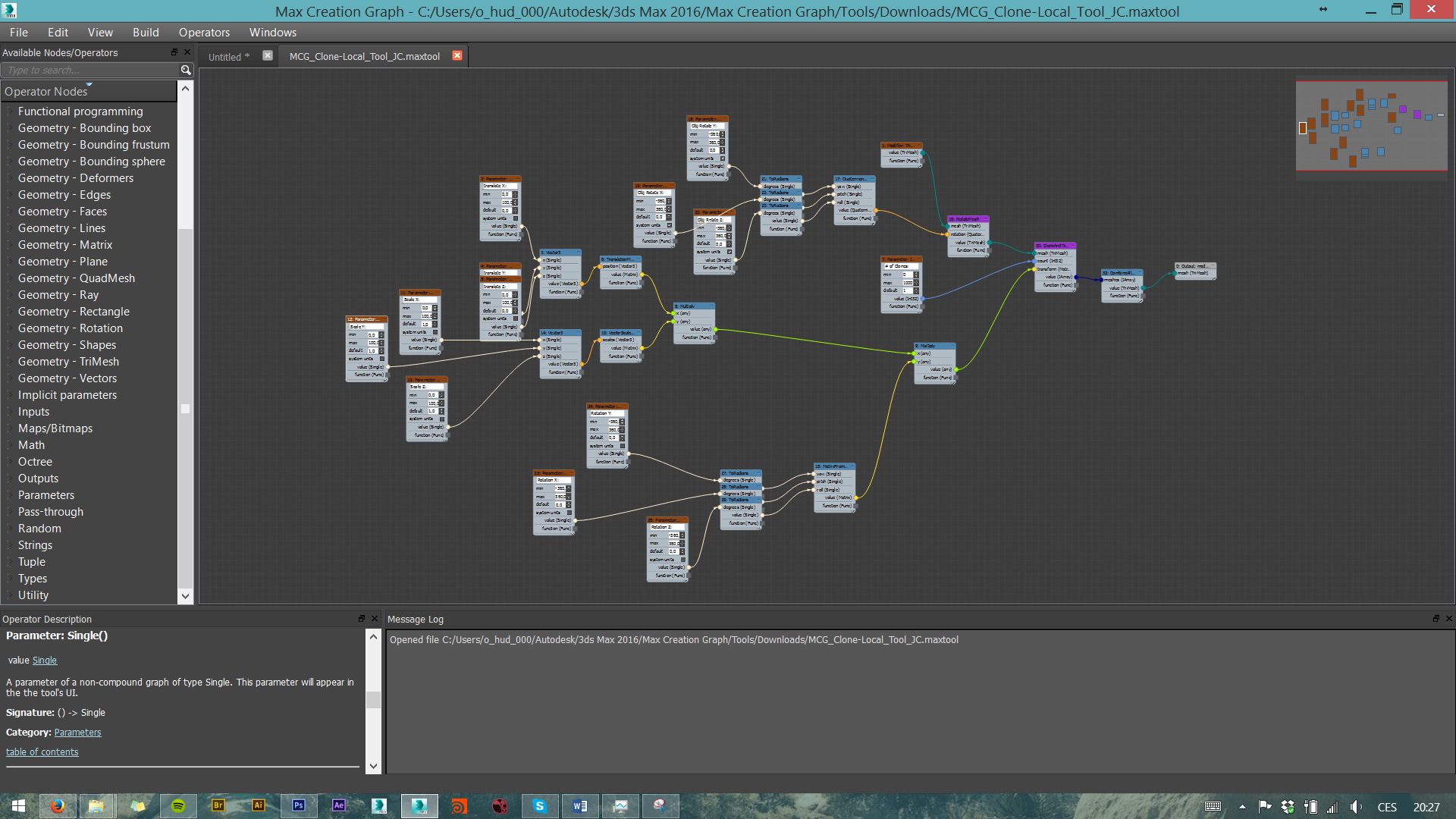Toggle system units on Rotation Z parameter
The image size is (1456, 819).
pyautogui.click(x=682, y=560)
